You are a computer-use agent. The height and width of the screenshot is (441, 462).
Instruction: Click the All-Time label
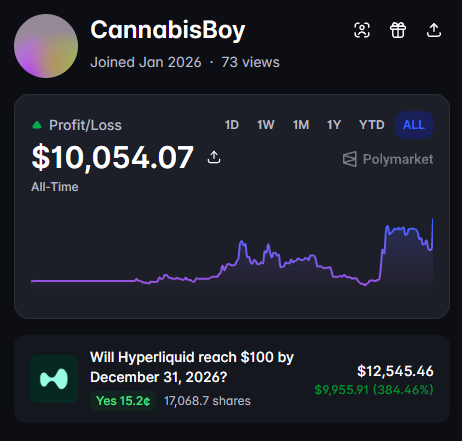tap(55, 187)
